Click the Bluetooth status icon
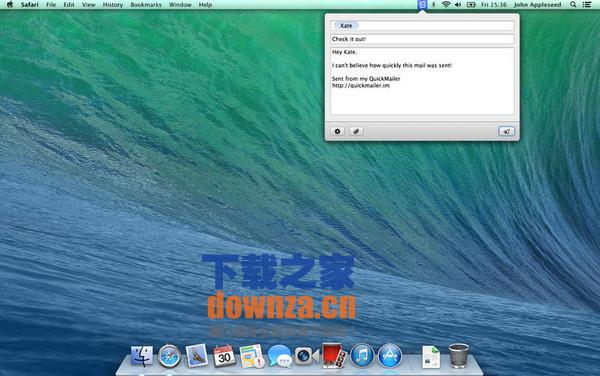This screenshot has width=600, height=376. tap(434, 5)
